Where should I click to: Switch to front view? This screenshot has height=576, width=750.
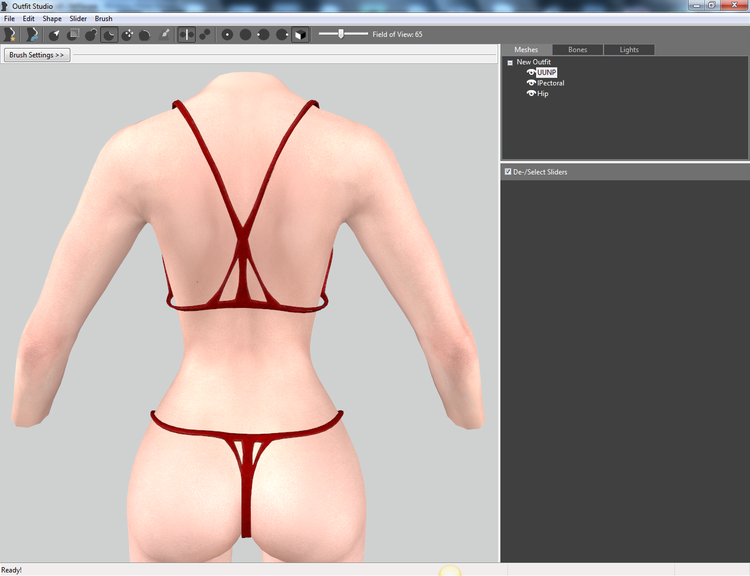(x=227, y=34)
